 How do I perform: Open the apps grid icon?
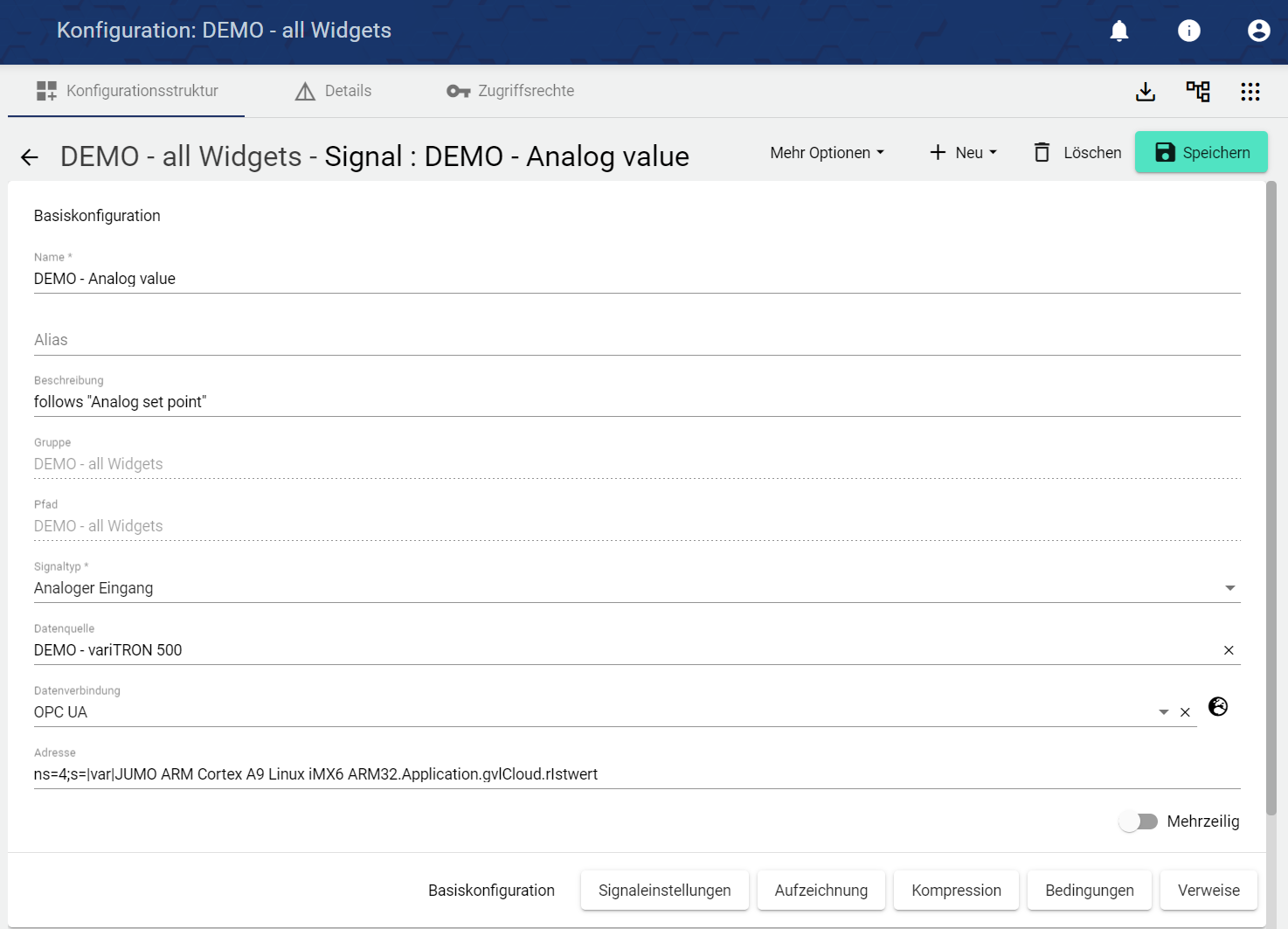[x=1250, y=92]
